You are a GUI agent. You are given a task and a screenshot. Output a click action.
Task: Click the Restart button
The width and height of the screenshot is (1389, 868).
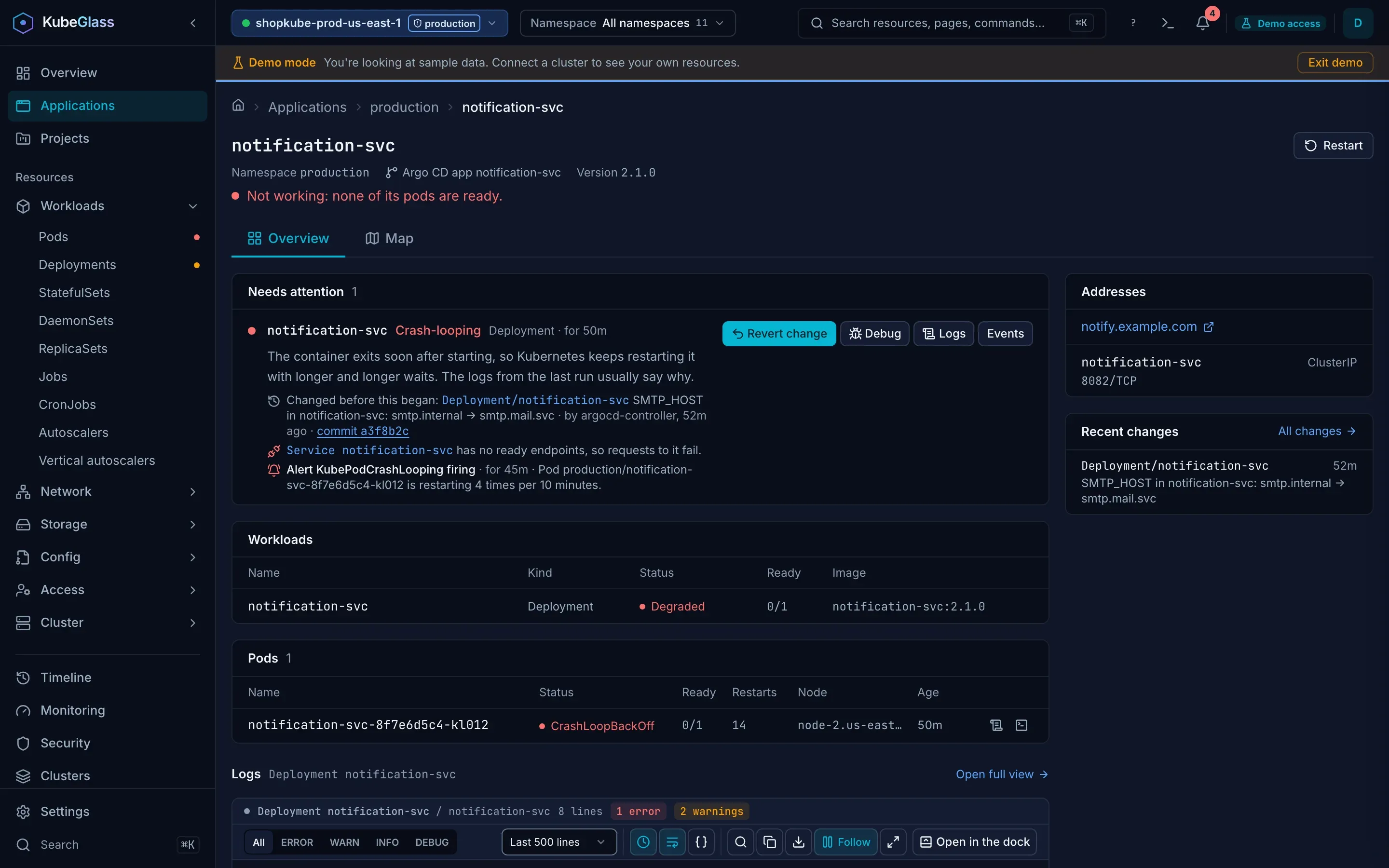point(1333,145)
